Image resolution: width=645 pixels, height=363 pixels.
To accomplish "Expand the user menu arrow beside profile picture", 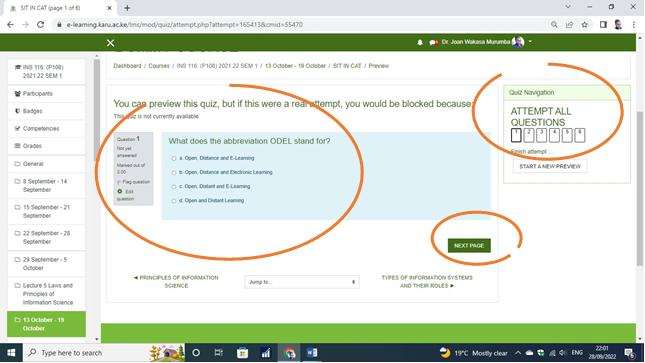I will 530,42.
